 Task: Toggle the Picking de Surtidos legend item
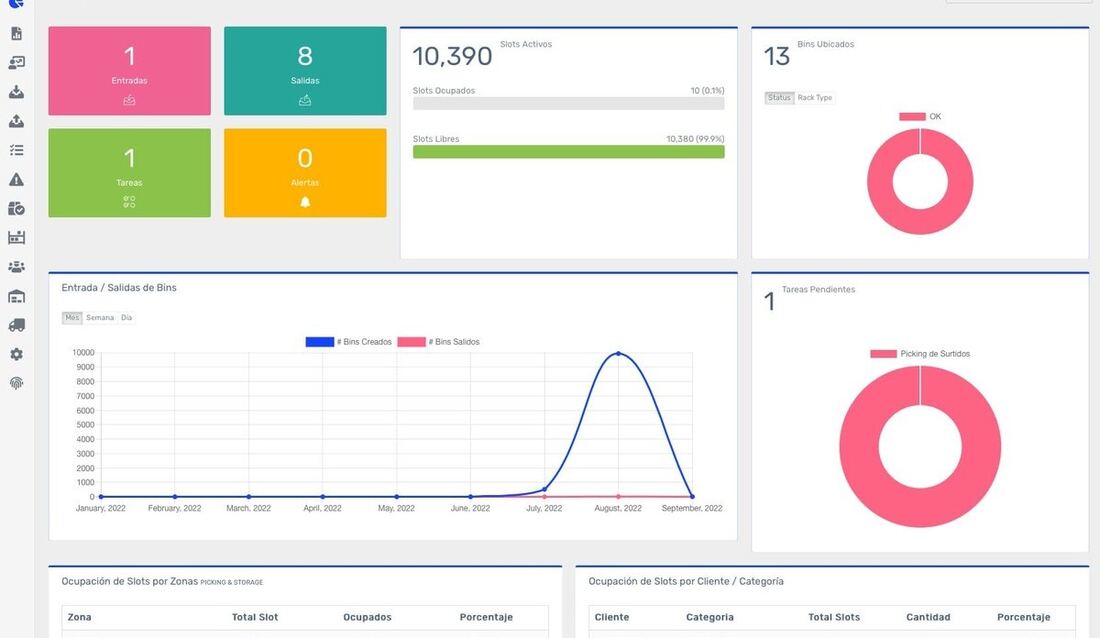click(x=920, y=354)
